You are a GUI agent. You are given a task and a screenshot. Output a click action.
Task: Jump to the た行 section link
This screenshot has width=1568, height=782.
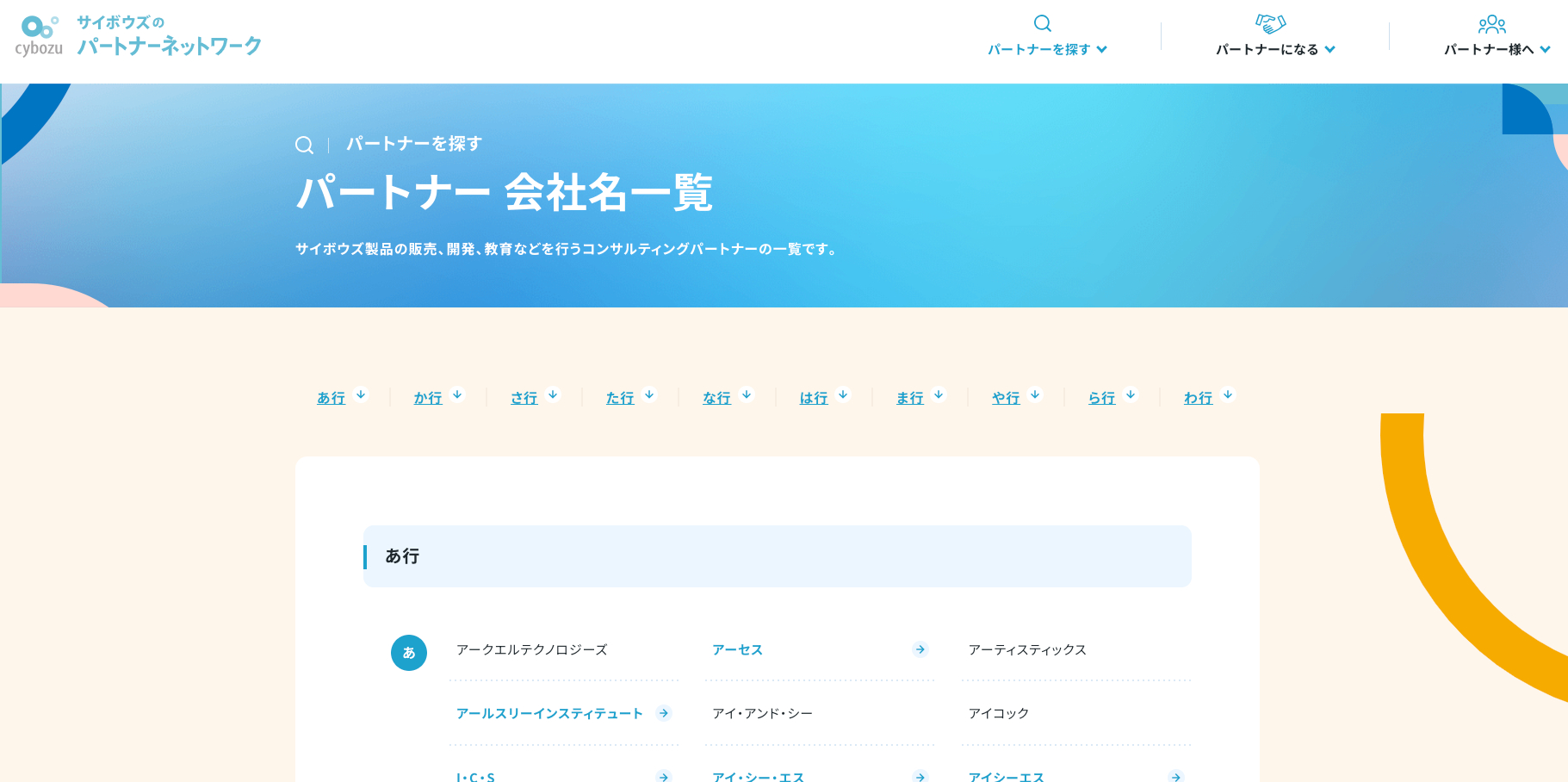[620, 398]
